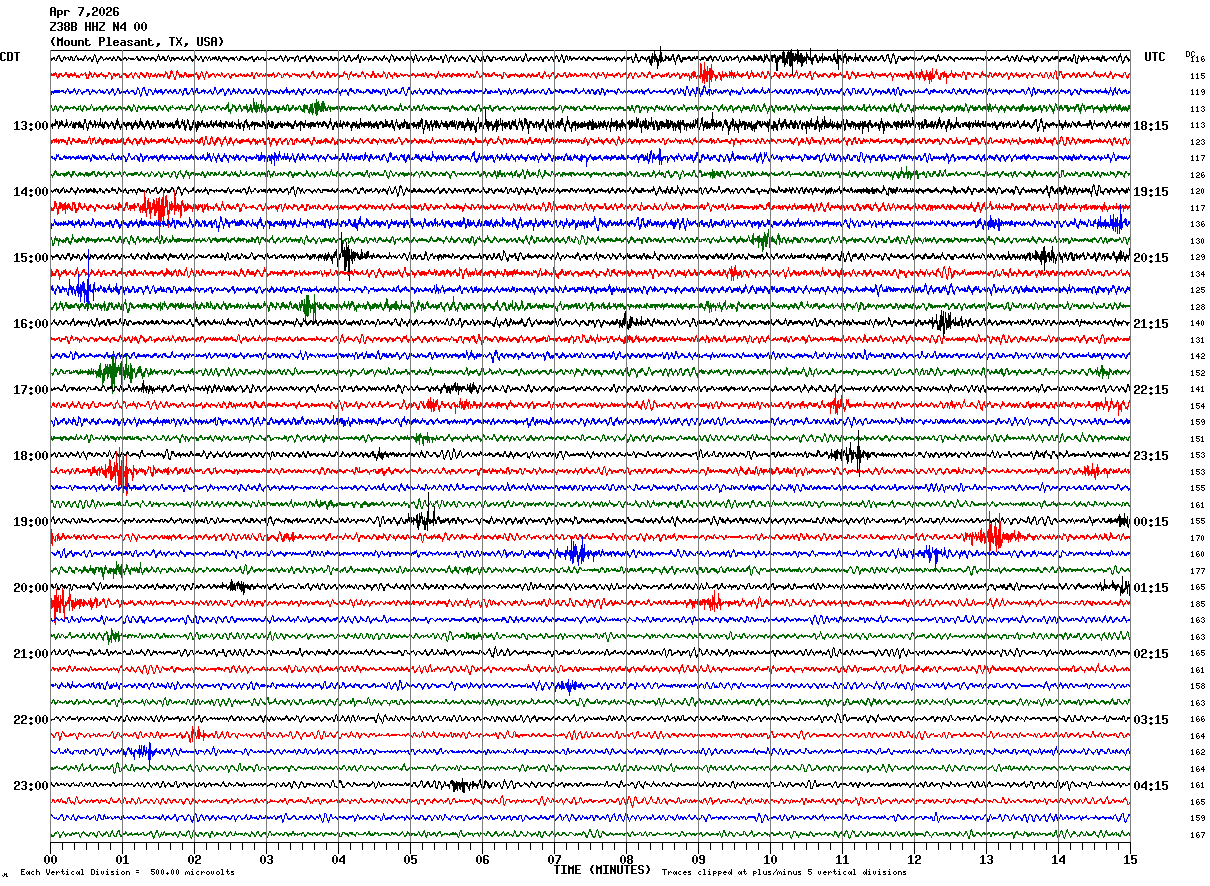Click the 21:15 UTC time label

click(x=1151, y=324)
